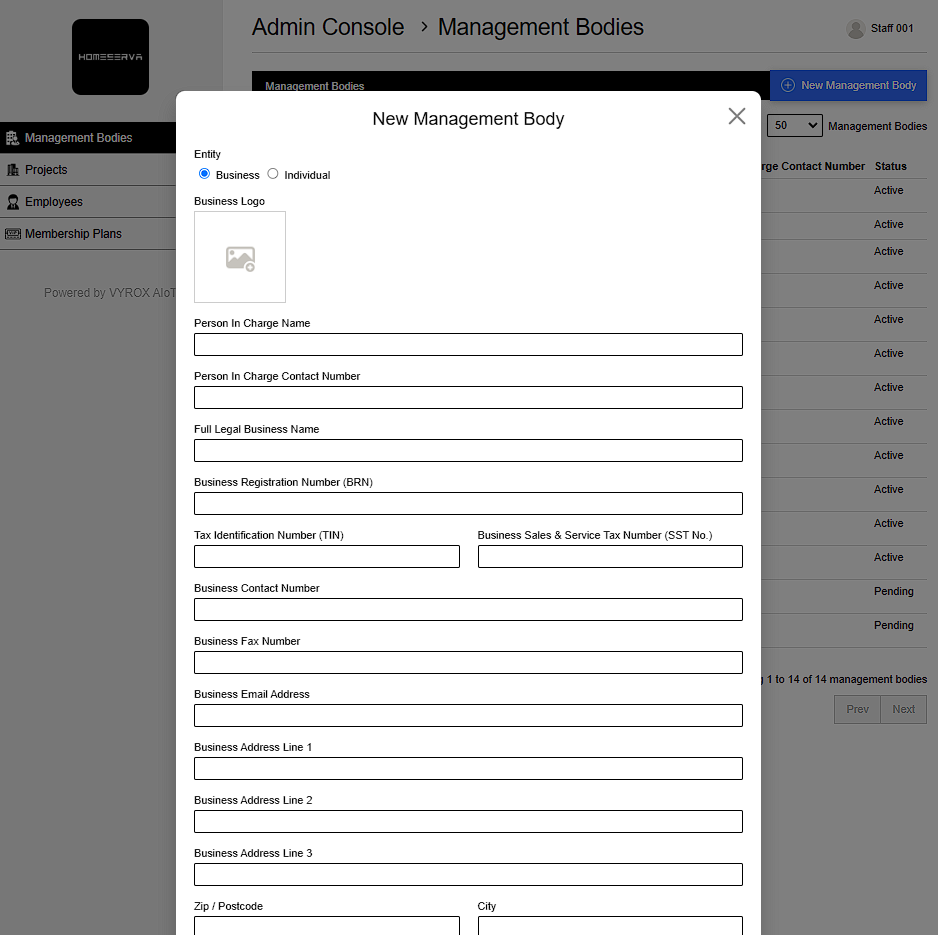The height and width of the screenshot is (935, 938).
Task: Focus the Tax Identification Number (TIN) field
Action: pos(327,557)
